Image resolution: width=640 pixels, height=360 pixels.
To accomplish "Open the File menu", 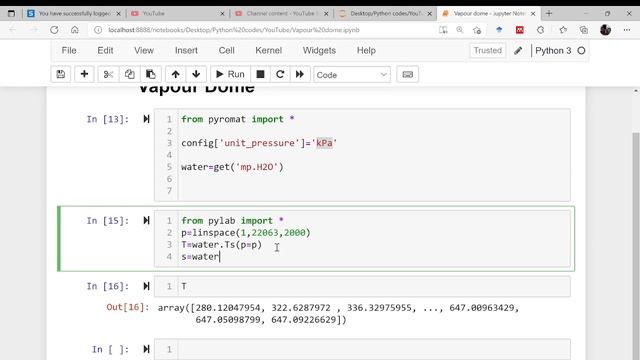I will 69,51.
